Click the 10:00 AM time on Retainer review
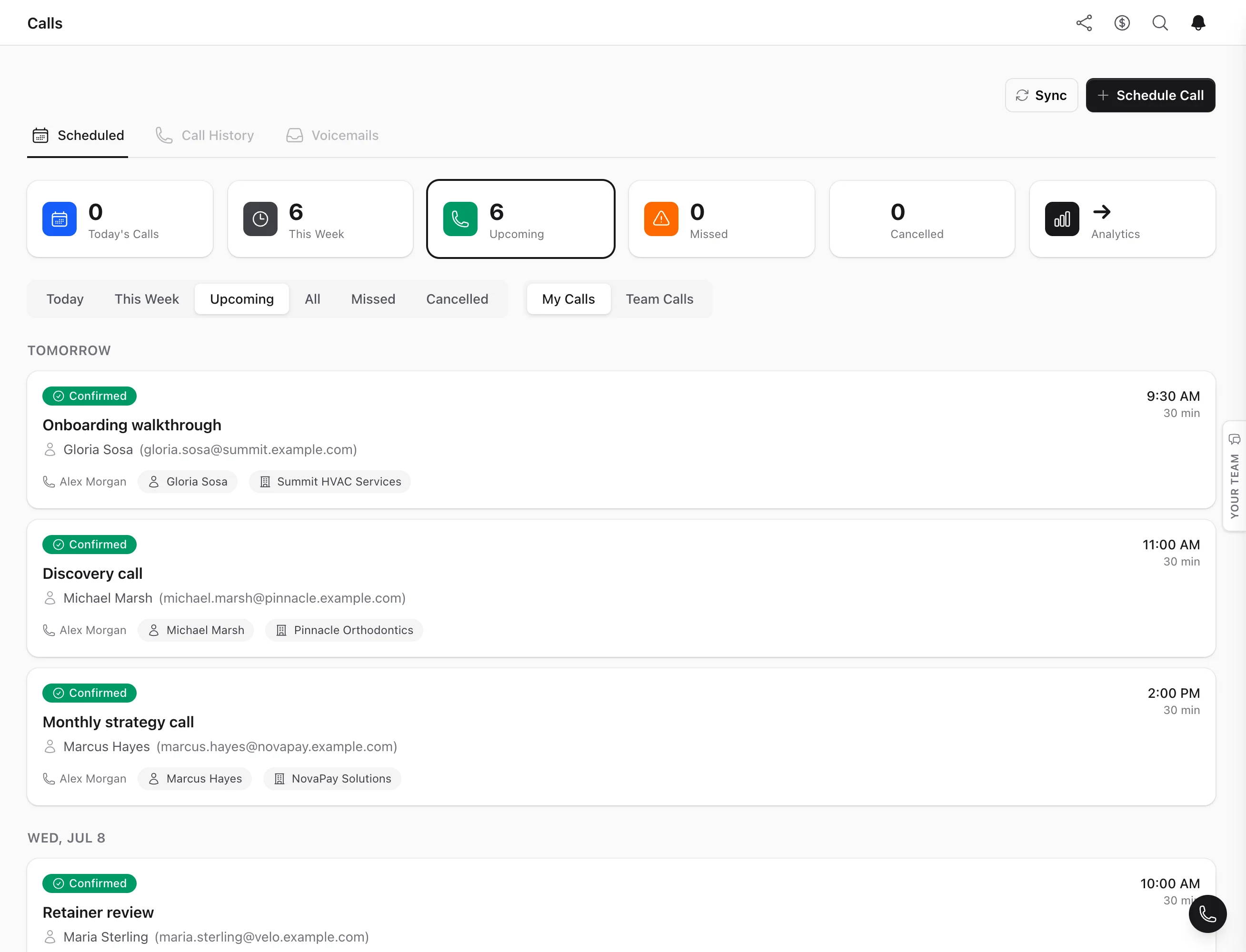Viewport: 1246px width, 952px height. tap(1170, 883)
